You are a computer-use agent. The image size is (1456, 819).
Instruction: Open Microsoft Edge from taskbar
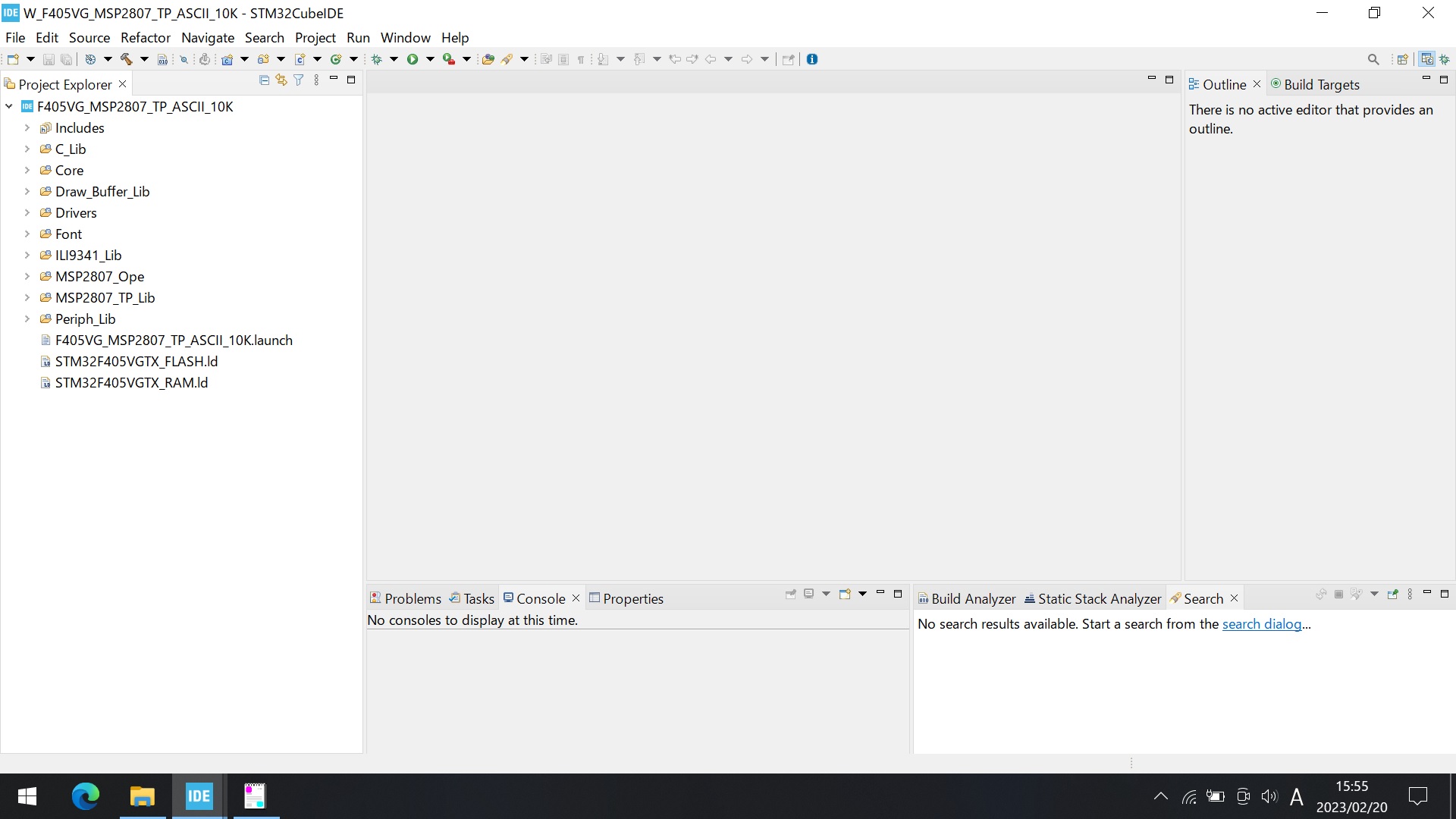(x=85, y=796)
